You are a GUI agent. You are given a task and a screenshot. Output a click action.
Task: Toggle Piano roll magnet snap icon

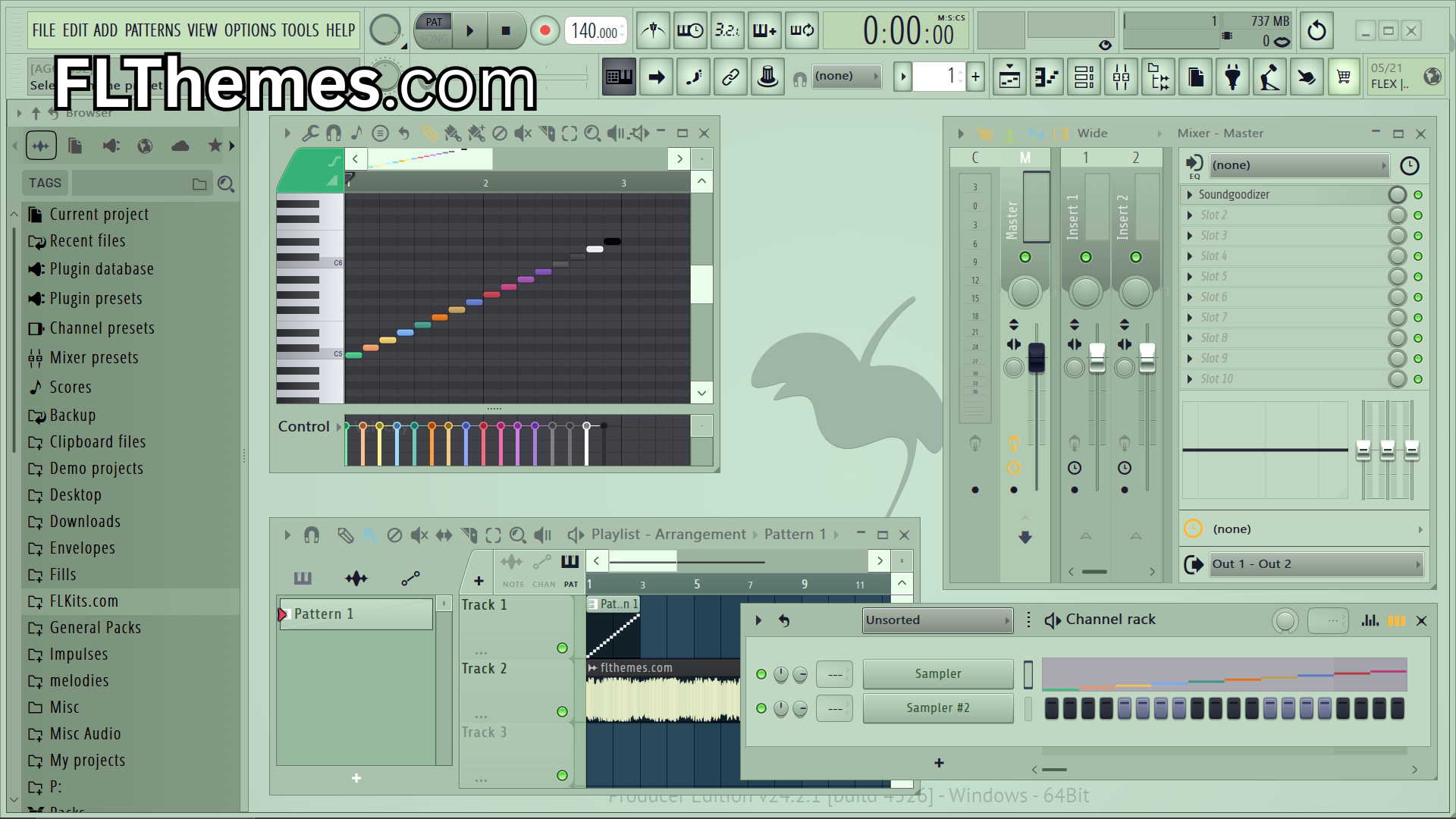tap(333, 133)
